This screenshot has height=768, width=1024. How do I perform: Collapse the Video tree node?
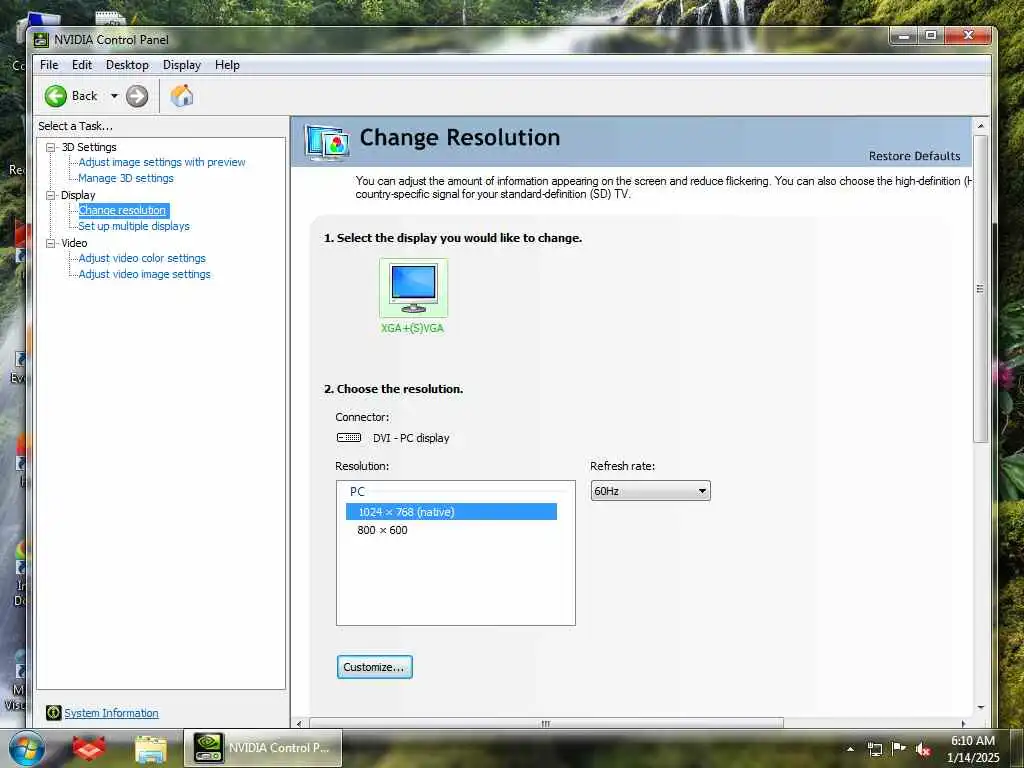[x=50, y=243]
